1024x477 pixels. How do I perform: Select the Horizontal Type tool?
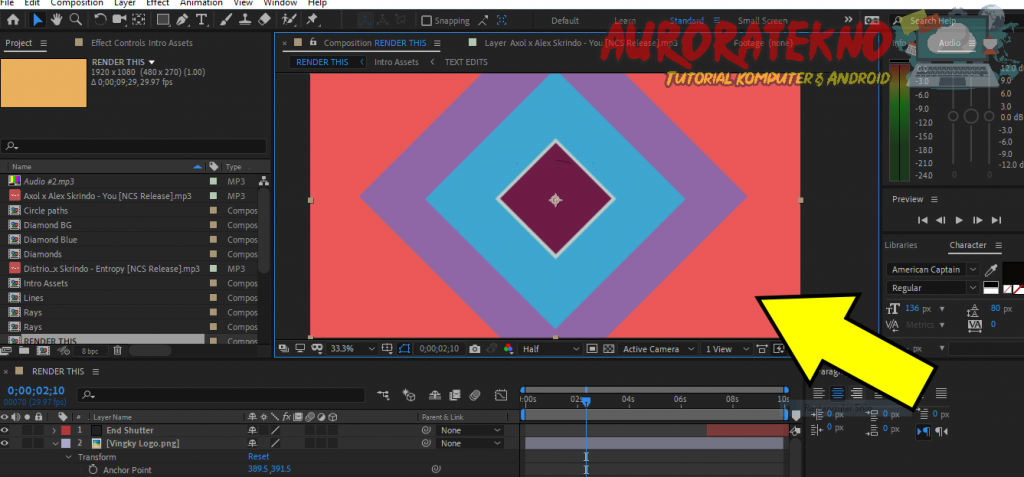(x=201, y=20)
